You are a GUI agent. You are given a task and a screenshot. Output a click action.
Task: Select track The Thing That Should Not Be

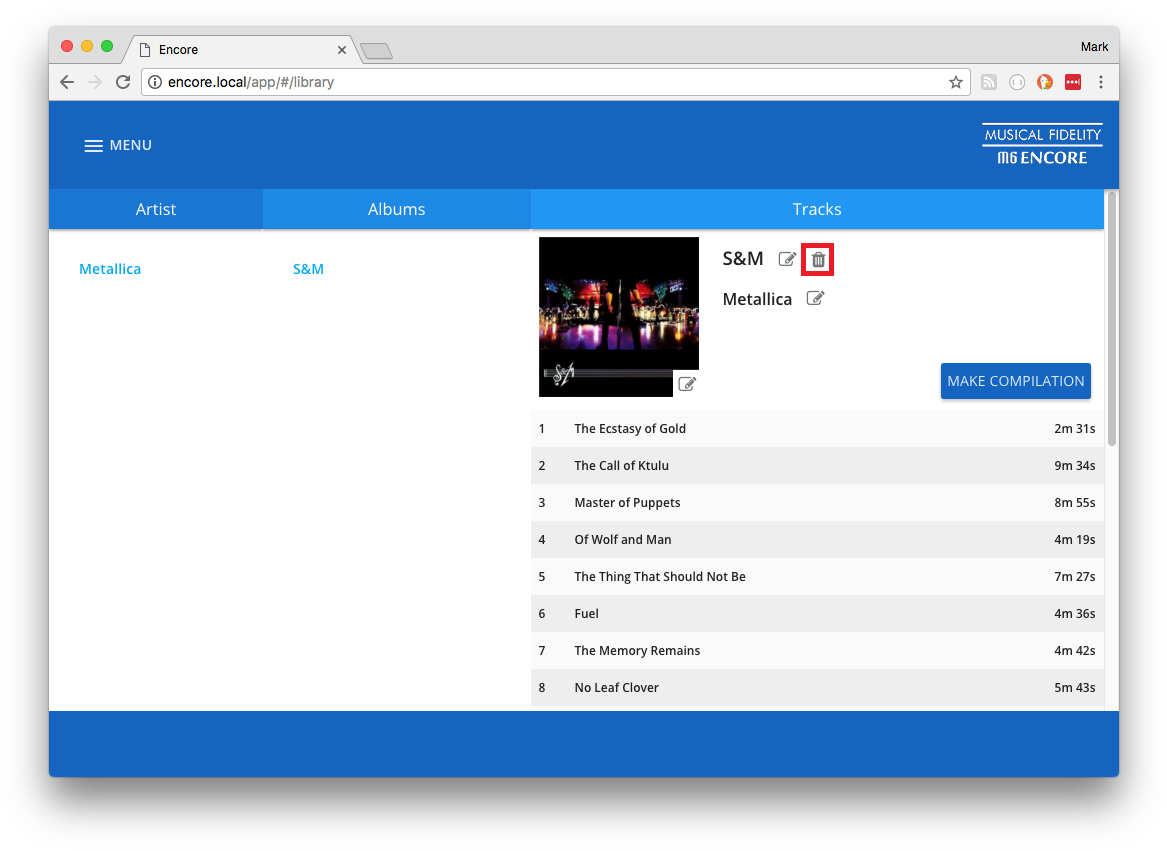point(817,576)
